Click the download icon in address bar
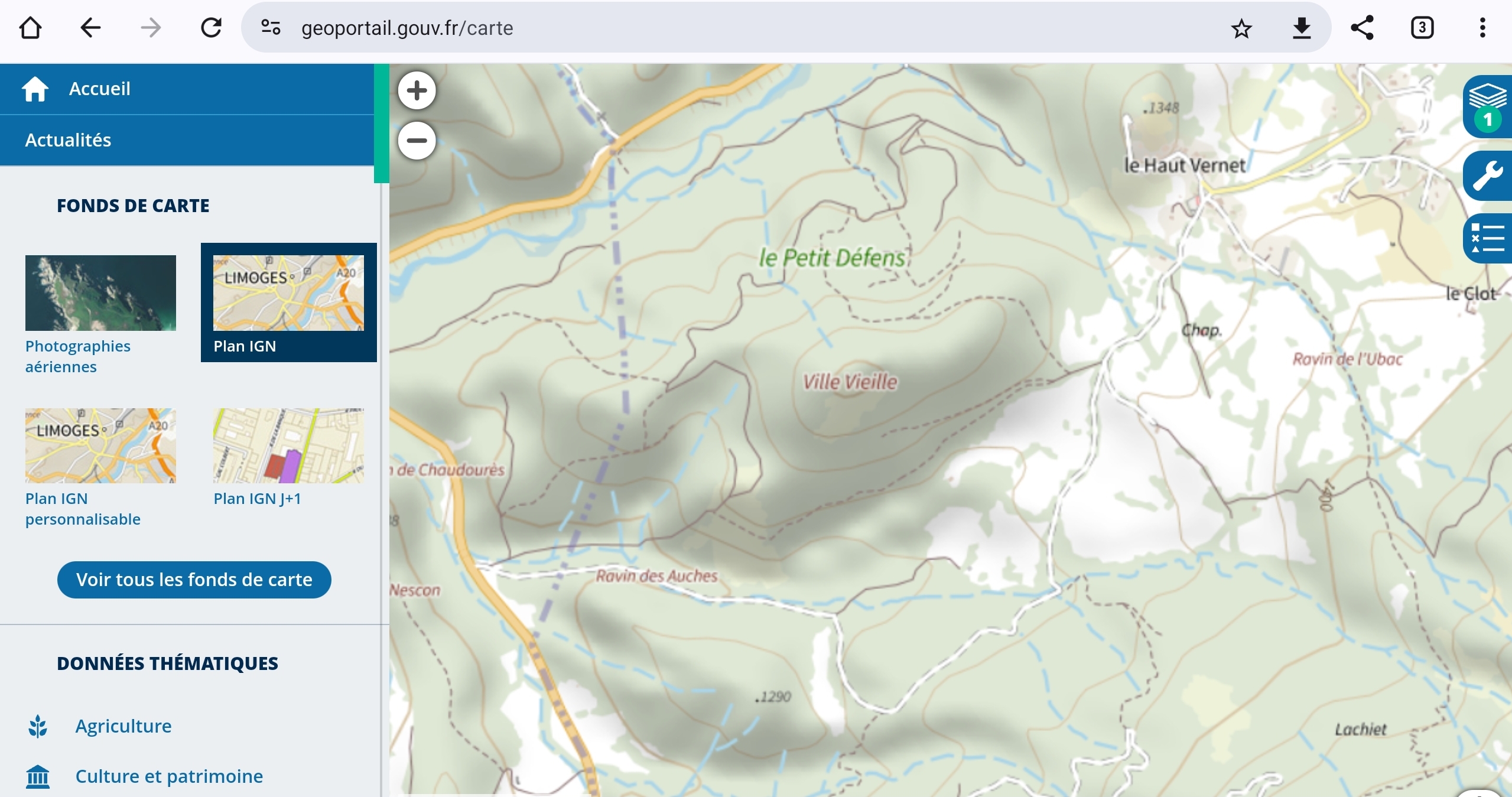Image resolution: width=1512 pixels, height=797 pixels. tap(1302, 28)
